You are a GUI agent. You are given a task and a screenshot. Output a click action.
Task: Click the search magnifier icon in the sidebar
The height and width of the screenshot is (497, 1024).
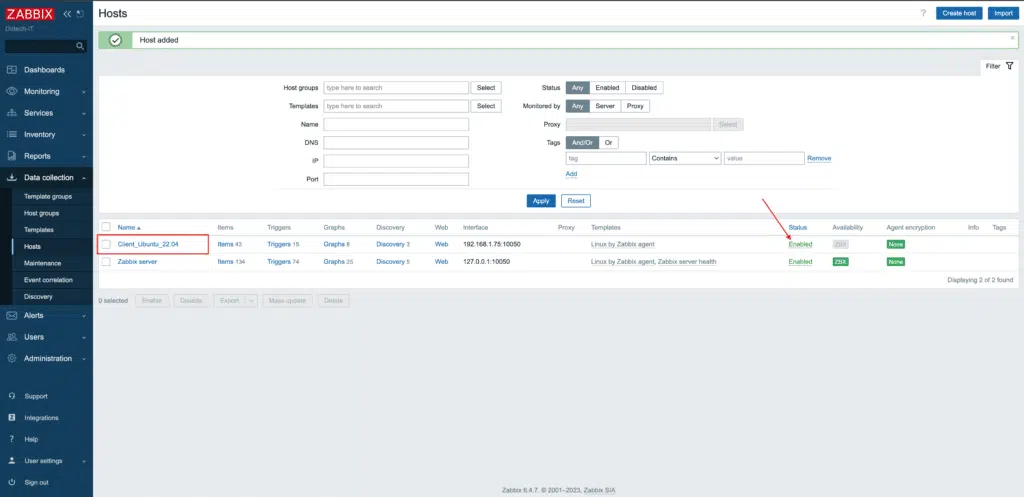[x=80, y=46]
